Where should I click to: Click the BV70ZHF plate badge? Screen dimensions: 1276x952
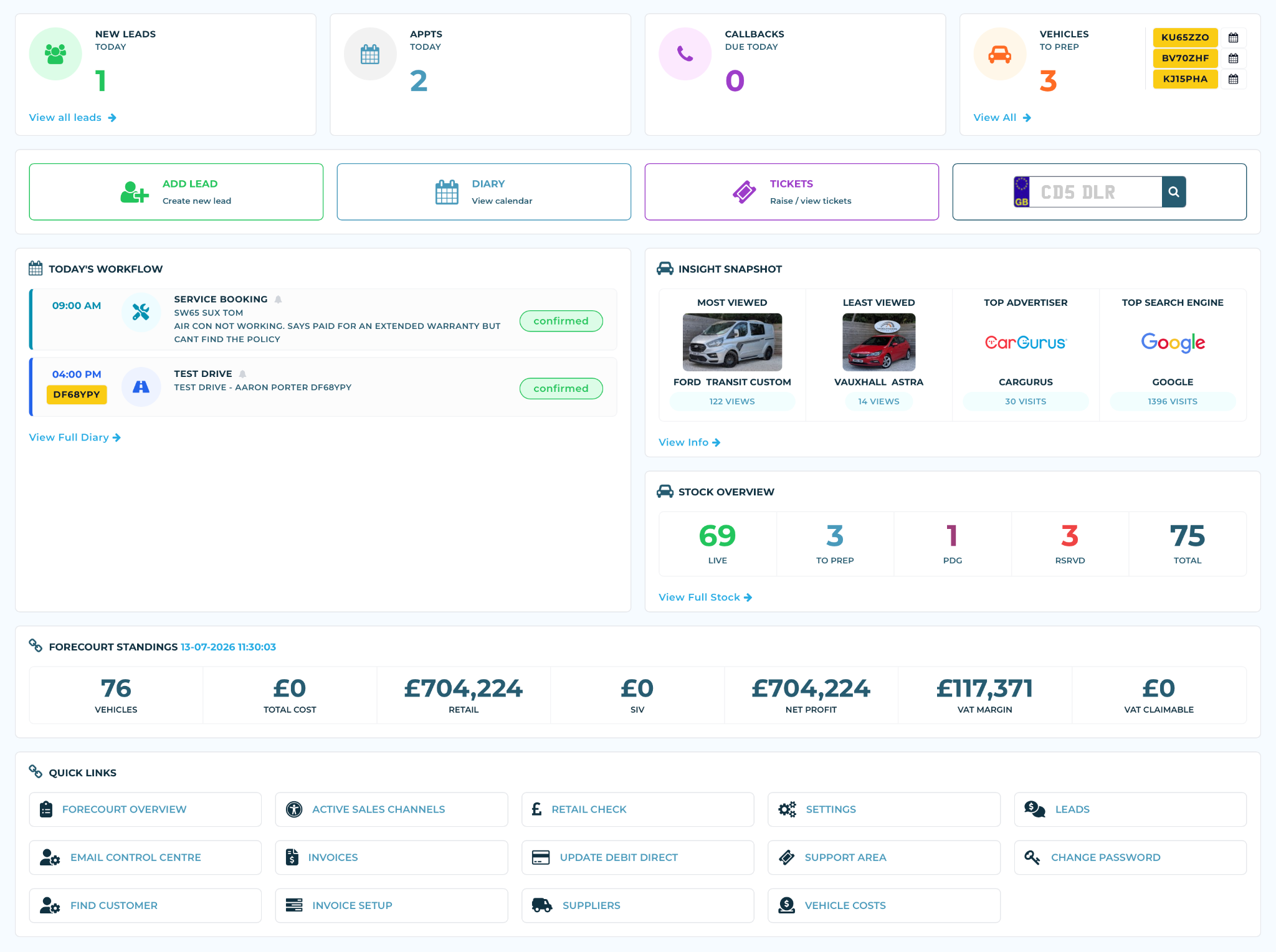coord(1185,58)
